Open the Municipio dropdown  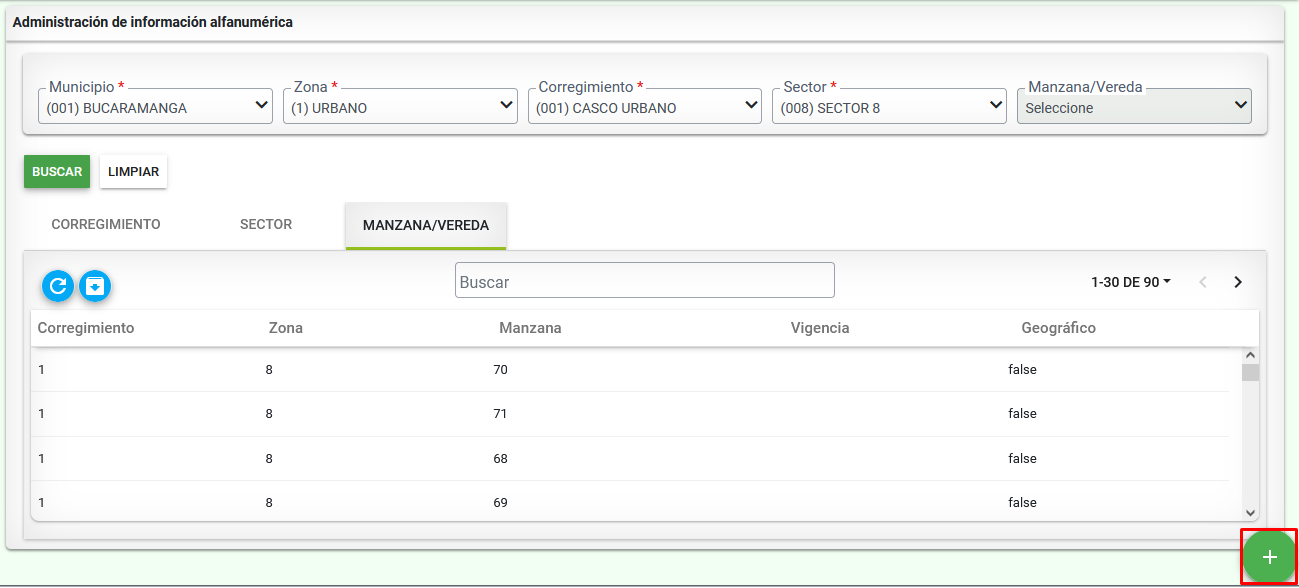point(156,107)
